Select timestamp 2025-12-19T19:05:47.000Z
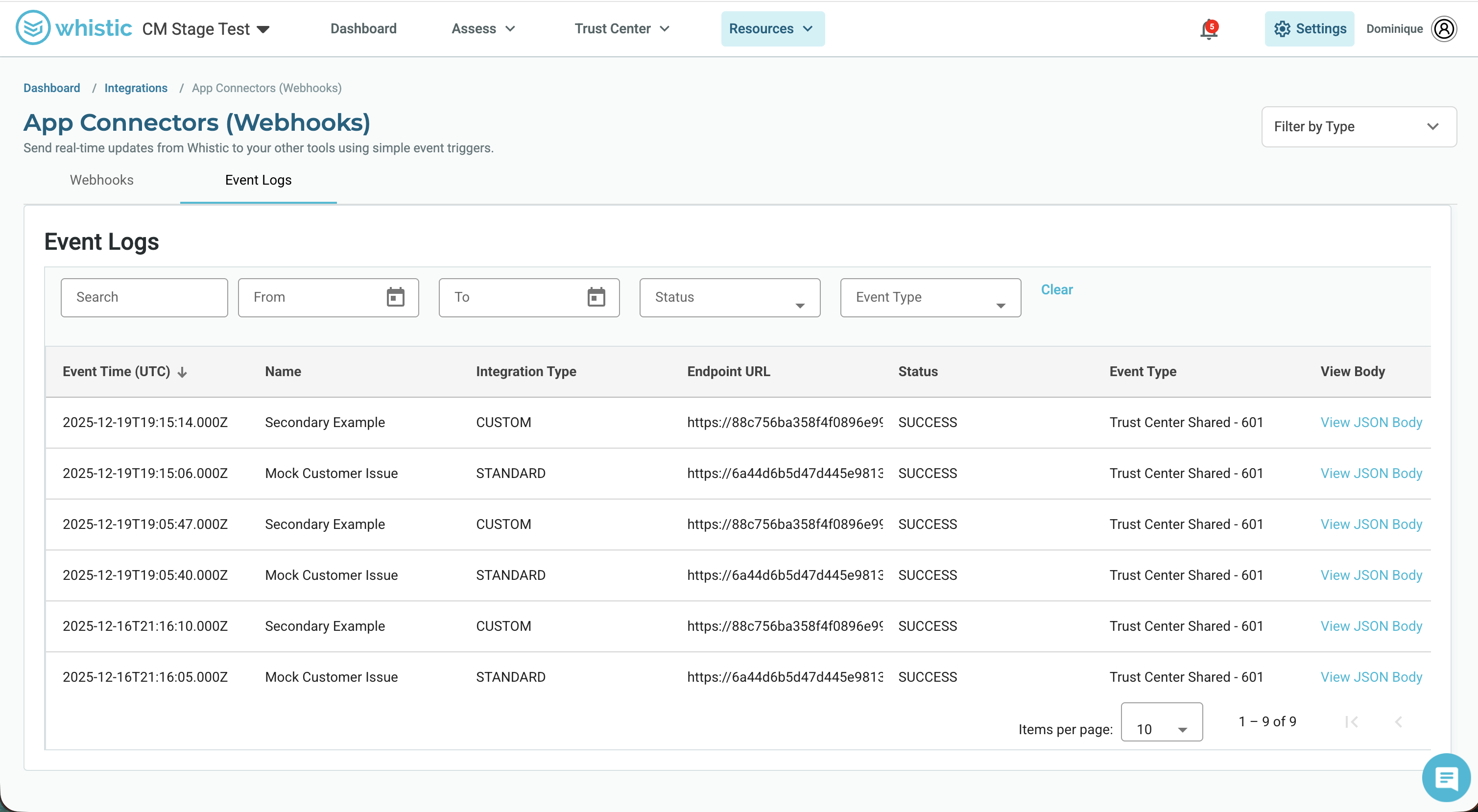 [x=145, y=525]
